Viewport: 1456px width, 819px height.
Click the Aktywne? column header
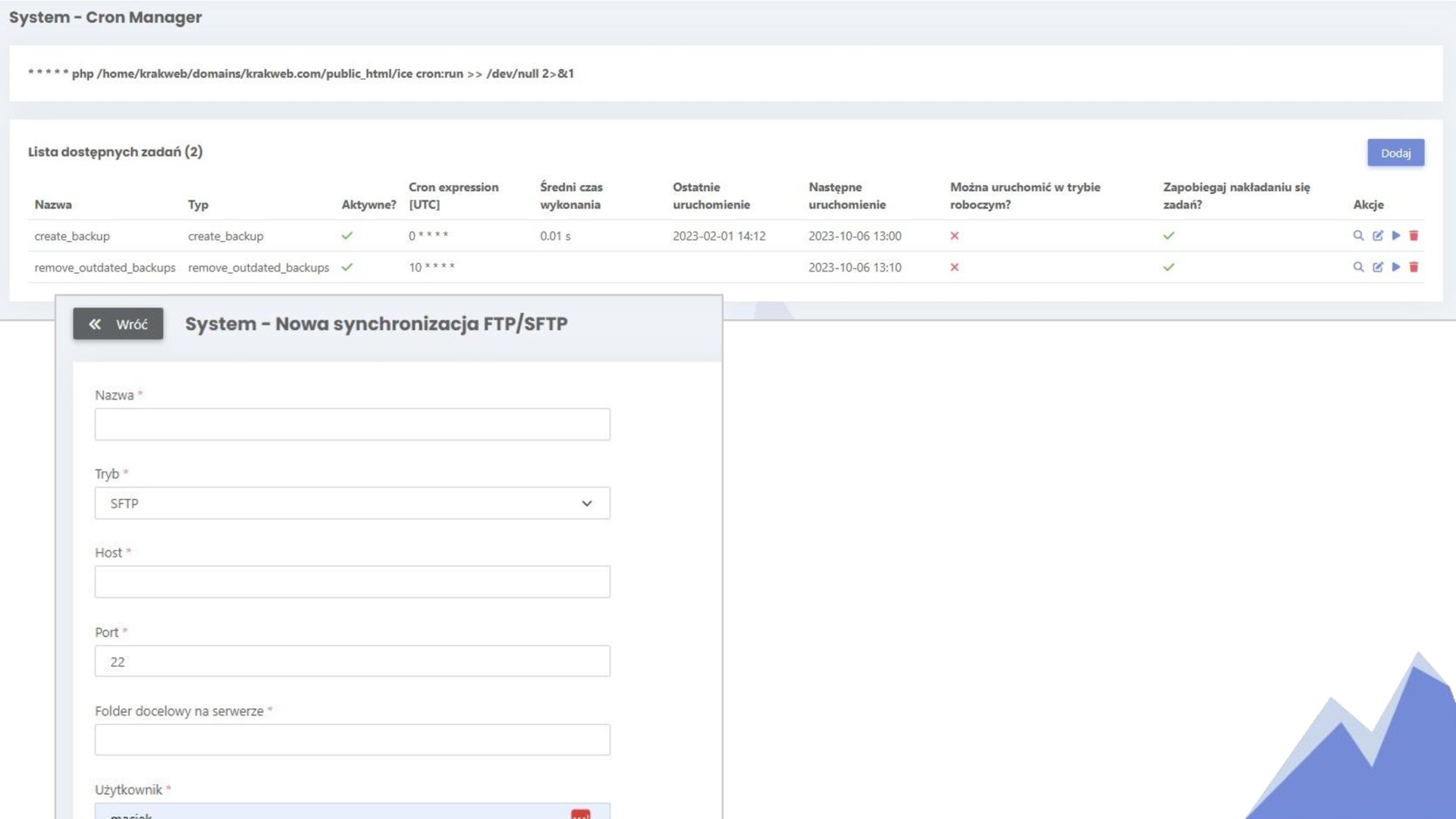[x=369, y=205]
